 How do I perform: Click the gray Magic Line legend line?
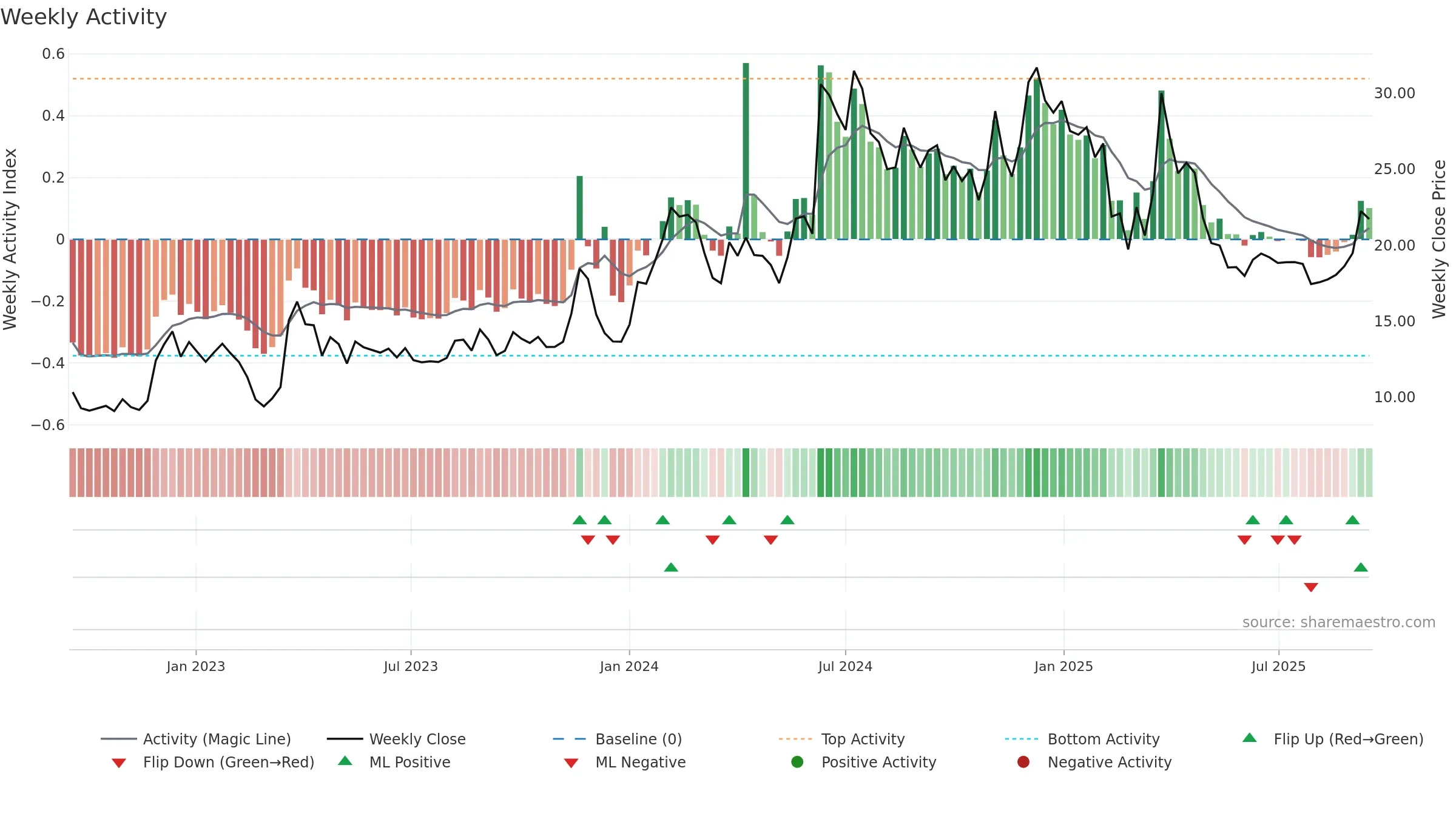(118, 739)
